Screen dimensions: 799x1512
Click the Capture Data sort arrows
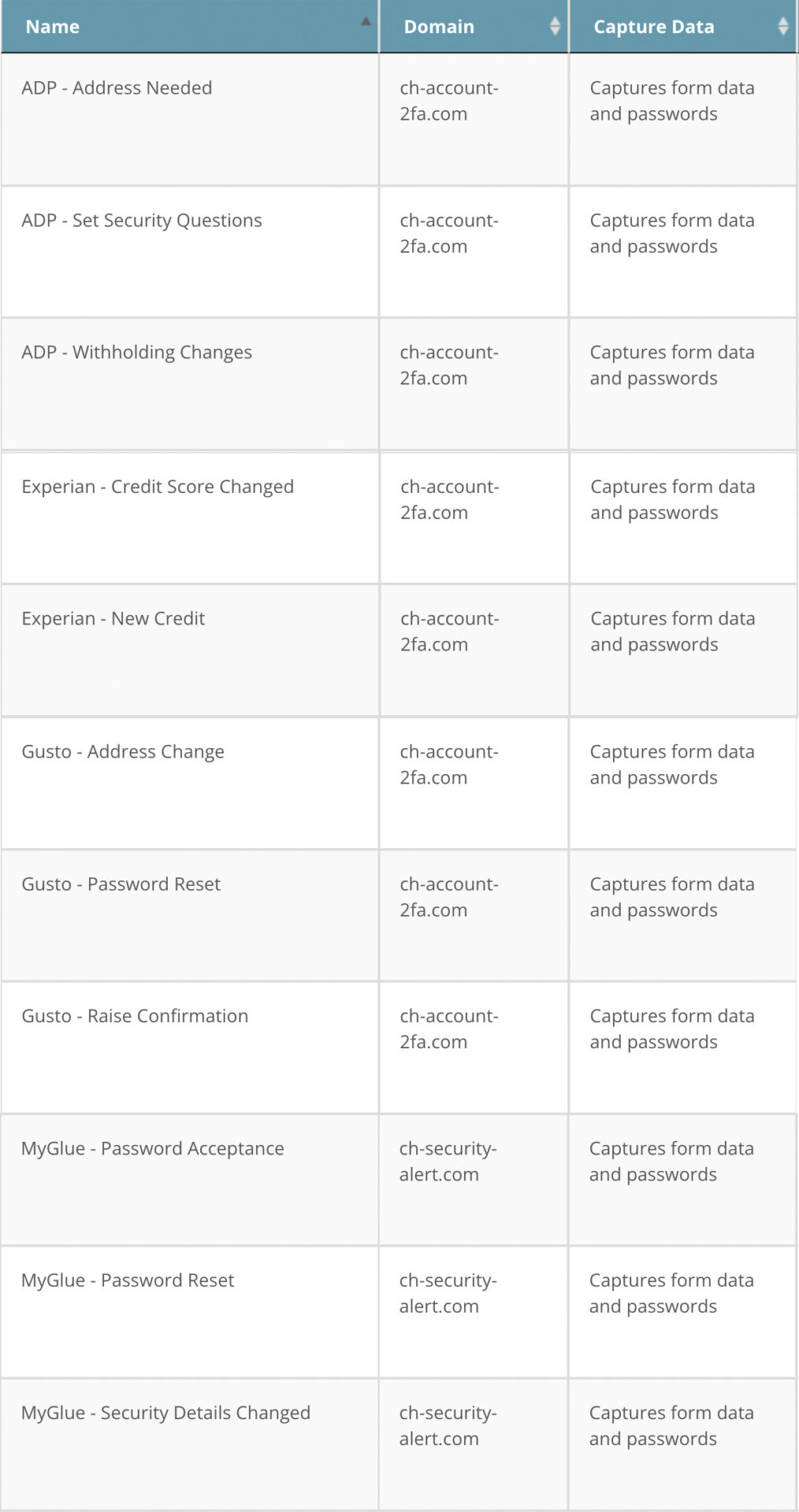(x=782, y=26)
